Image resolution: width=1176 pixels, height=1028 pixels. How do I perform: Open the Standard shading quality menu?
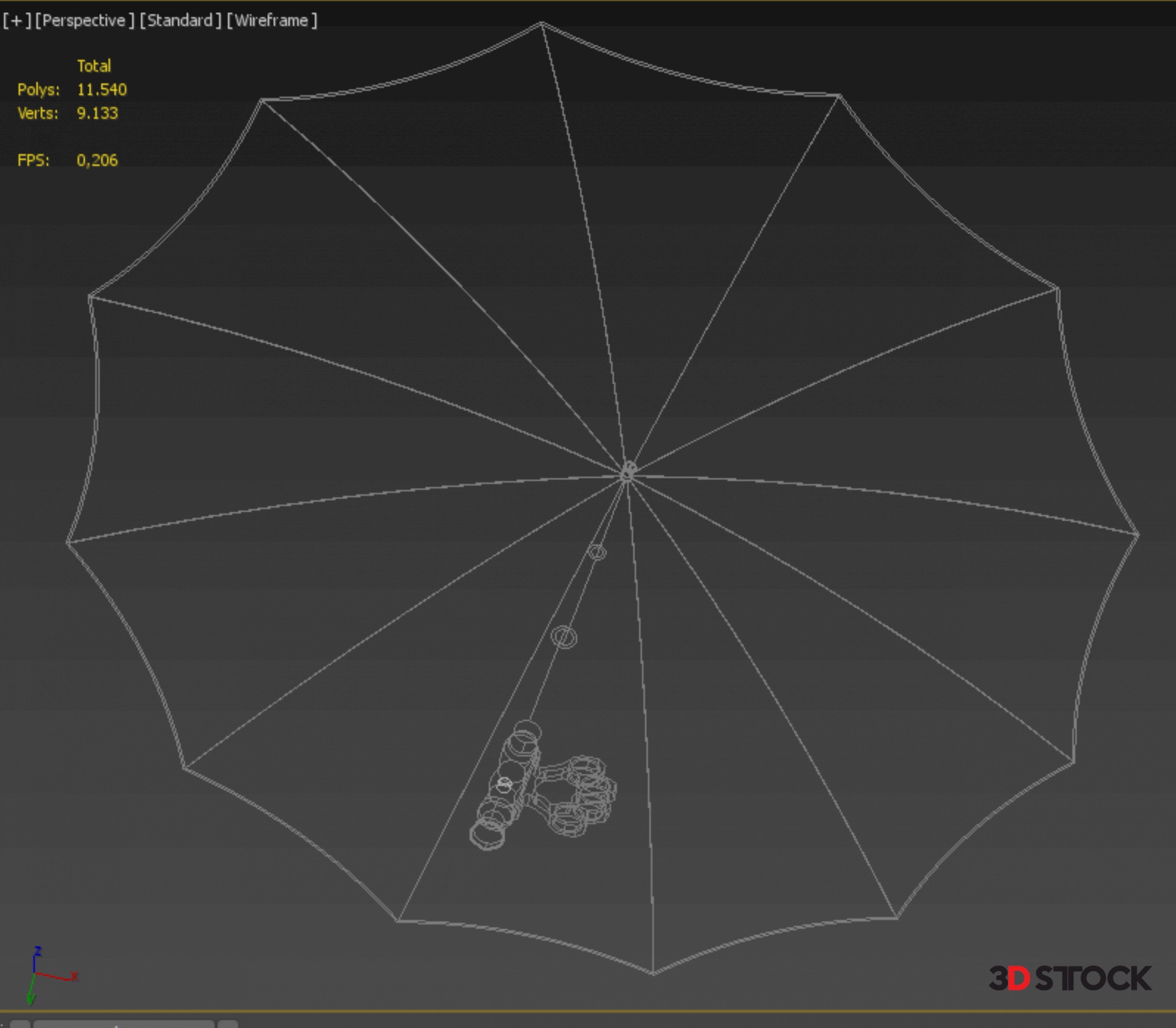tap(180, 21)
